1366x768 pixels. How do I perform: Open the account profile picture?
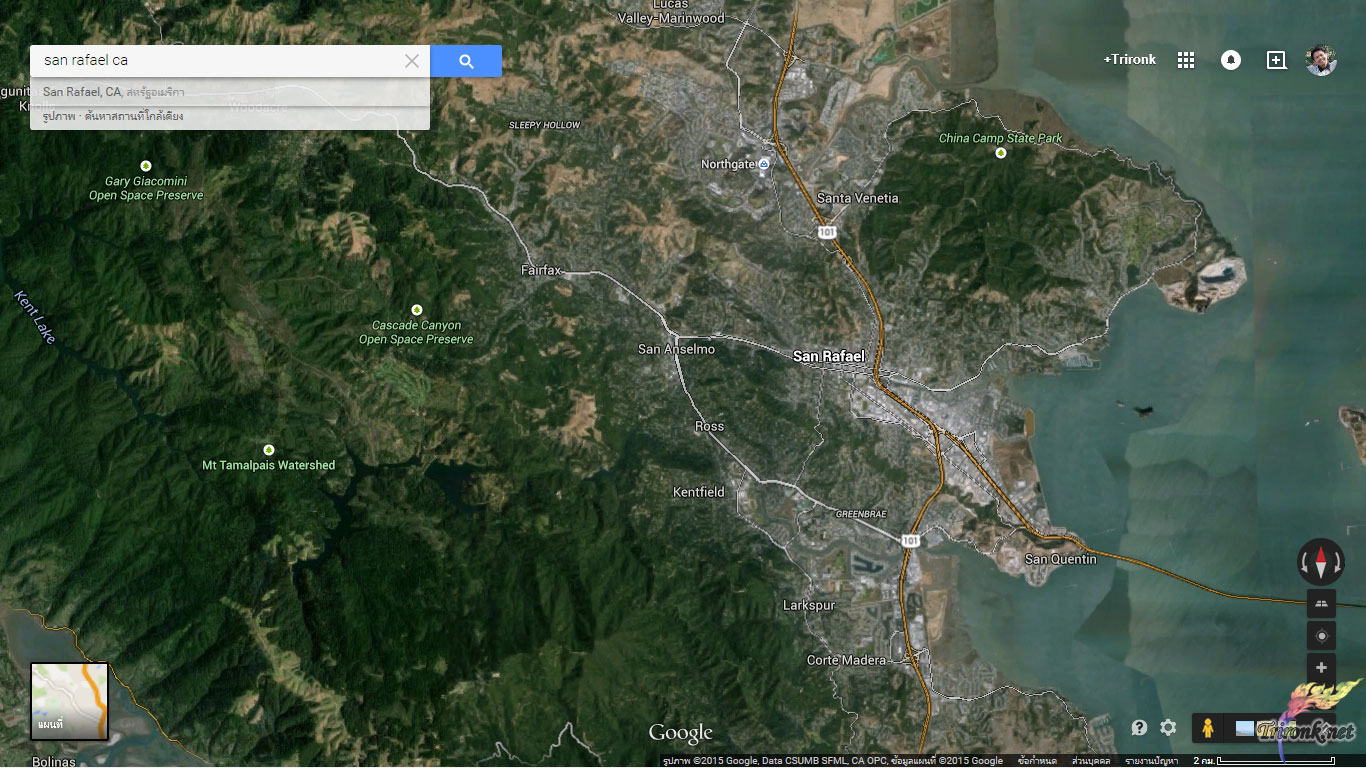pos(1321,60)
